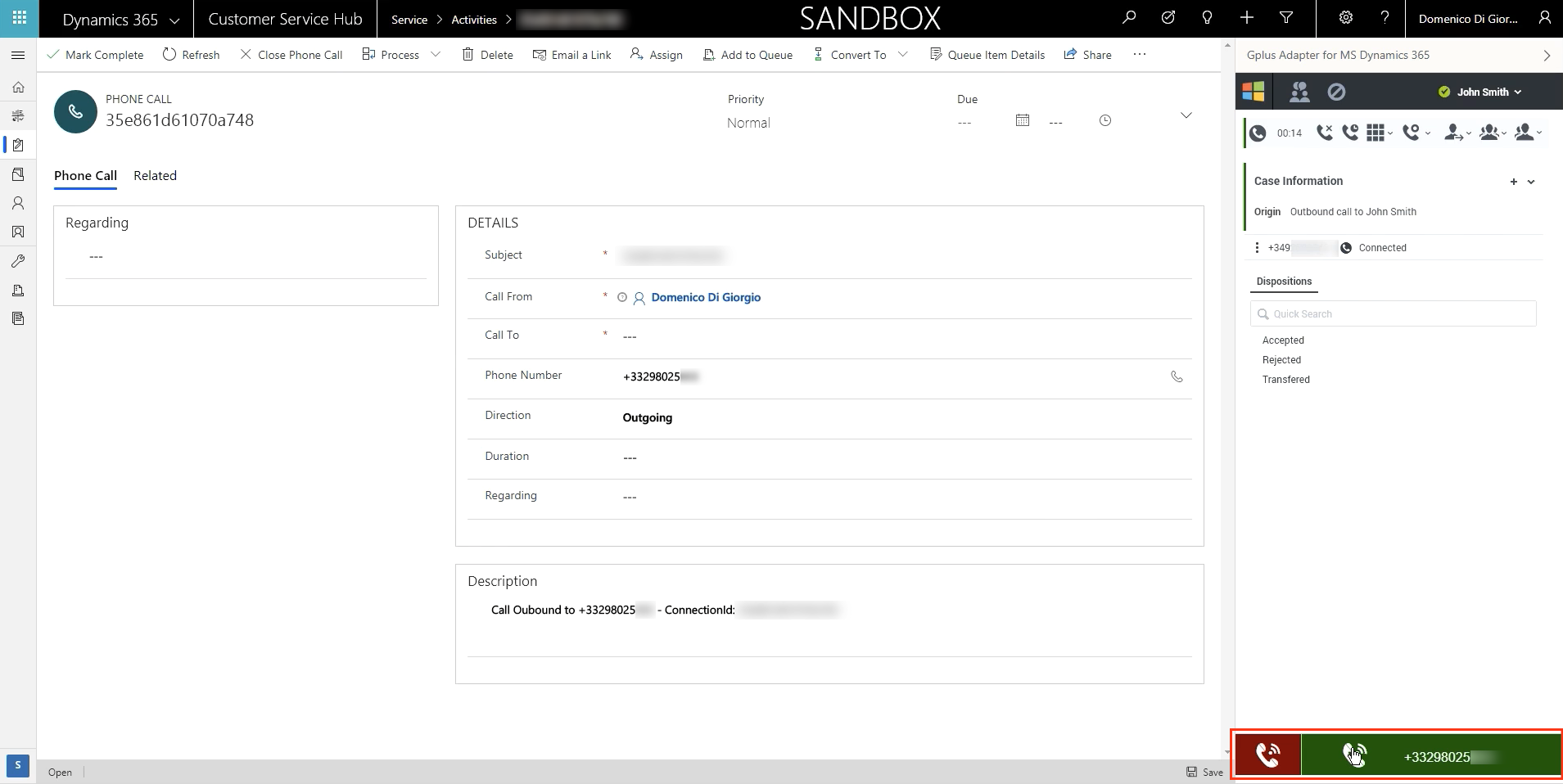Viewport: 1563px width, 784px height.
Task: Click the Windows logo in Gplus adapter
Action: [1254, 92]
